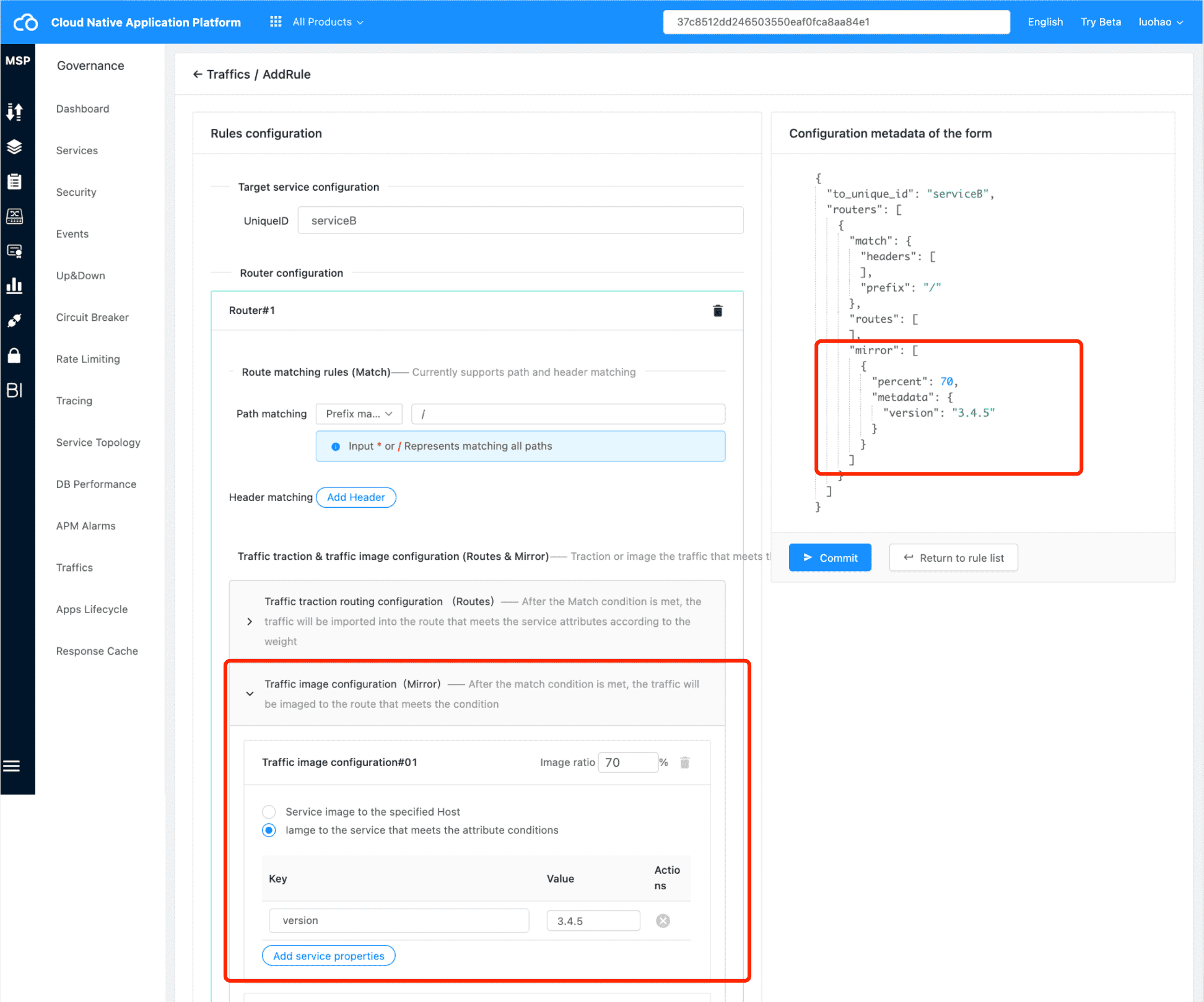Click the Value input containing 3.4.5

point(593,921)
